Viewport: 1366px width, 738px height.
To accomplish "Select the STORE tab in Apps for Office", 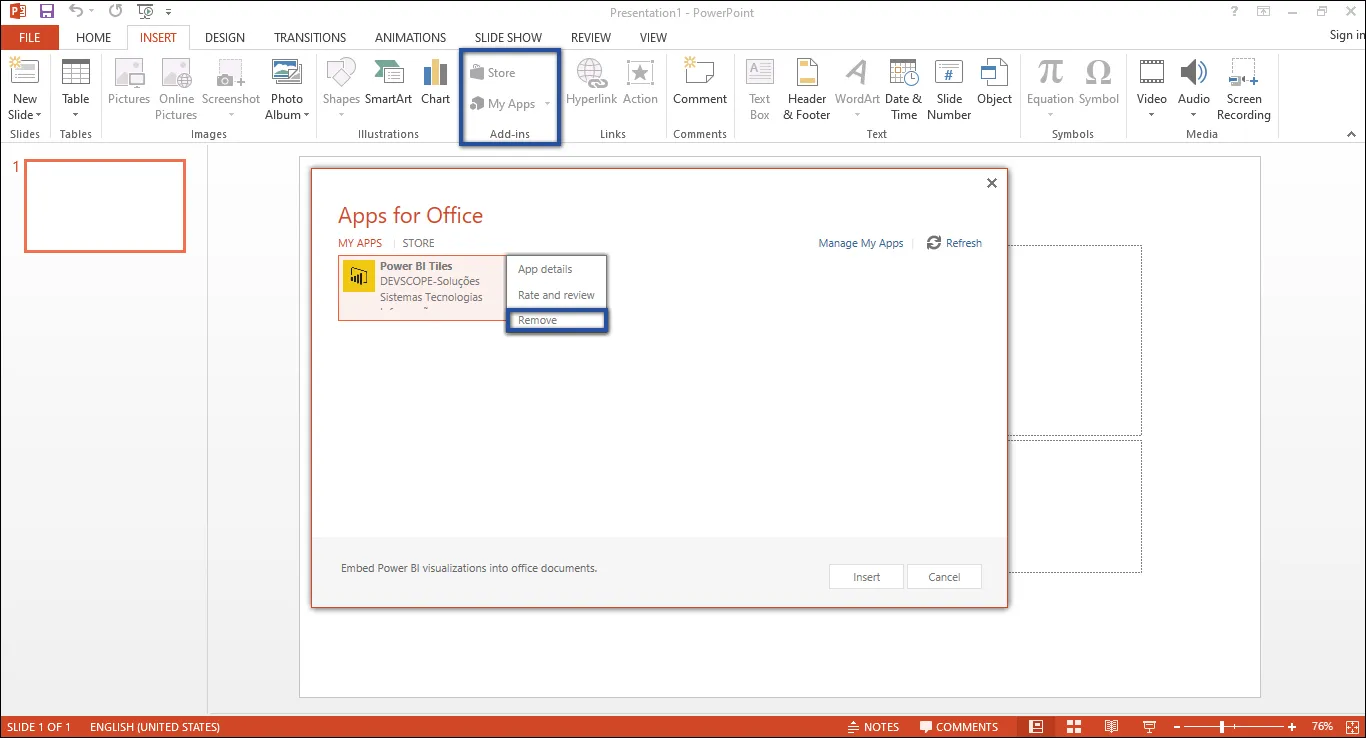I will click(418, 242).
